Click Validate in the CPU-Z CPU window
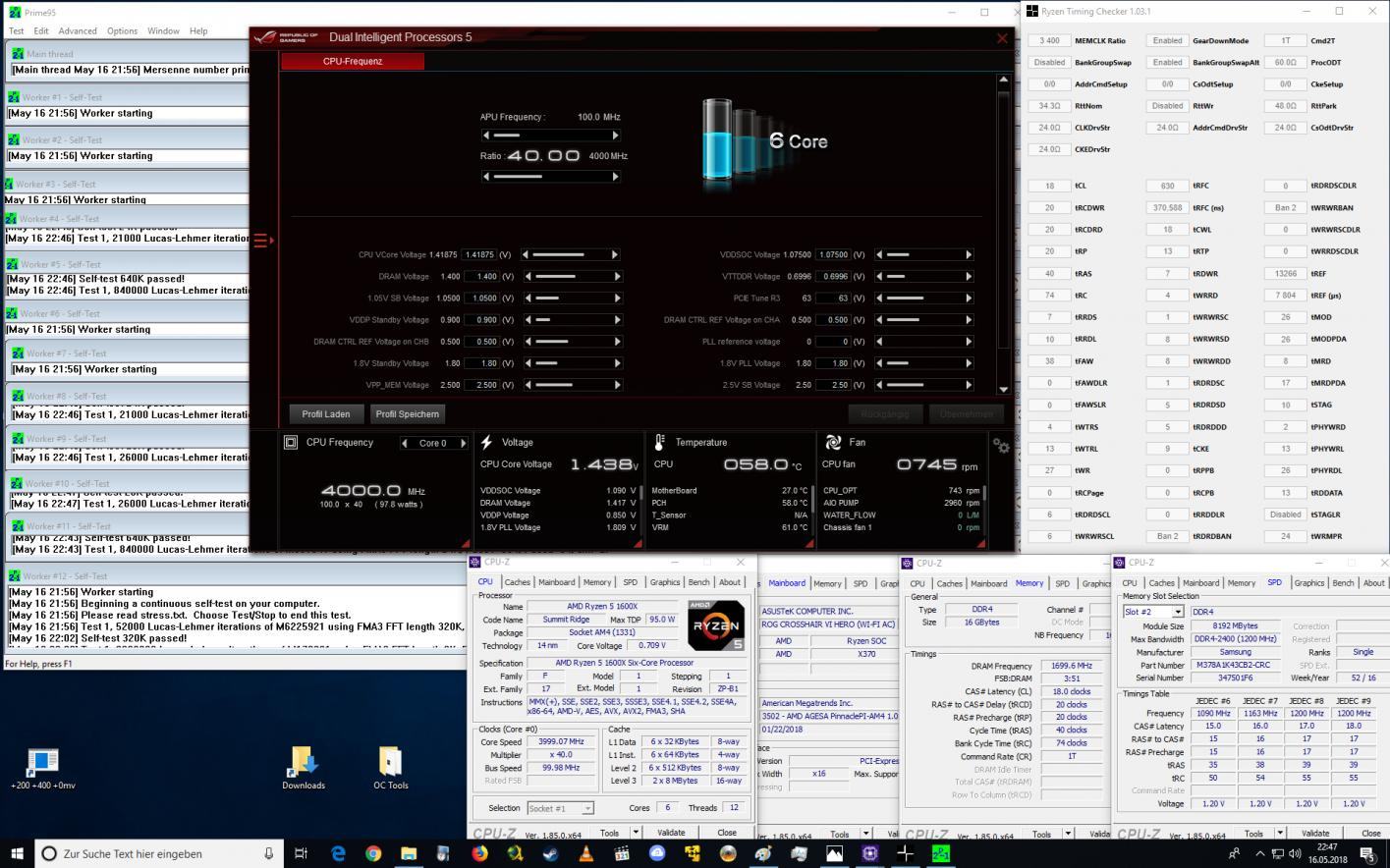Viewport: 1390px width, 868px height. (671, 833)
